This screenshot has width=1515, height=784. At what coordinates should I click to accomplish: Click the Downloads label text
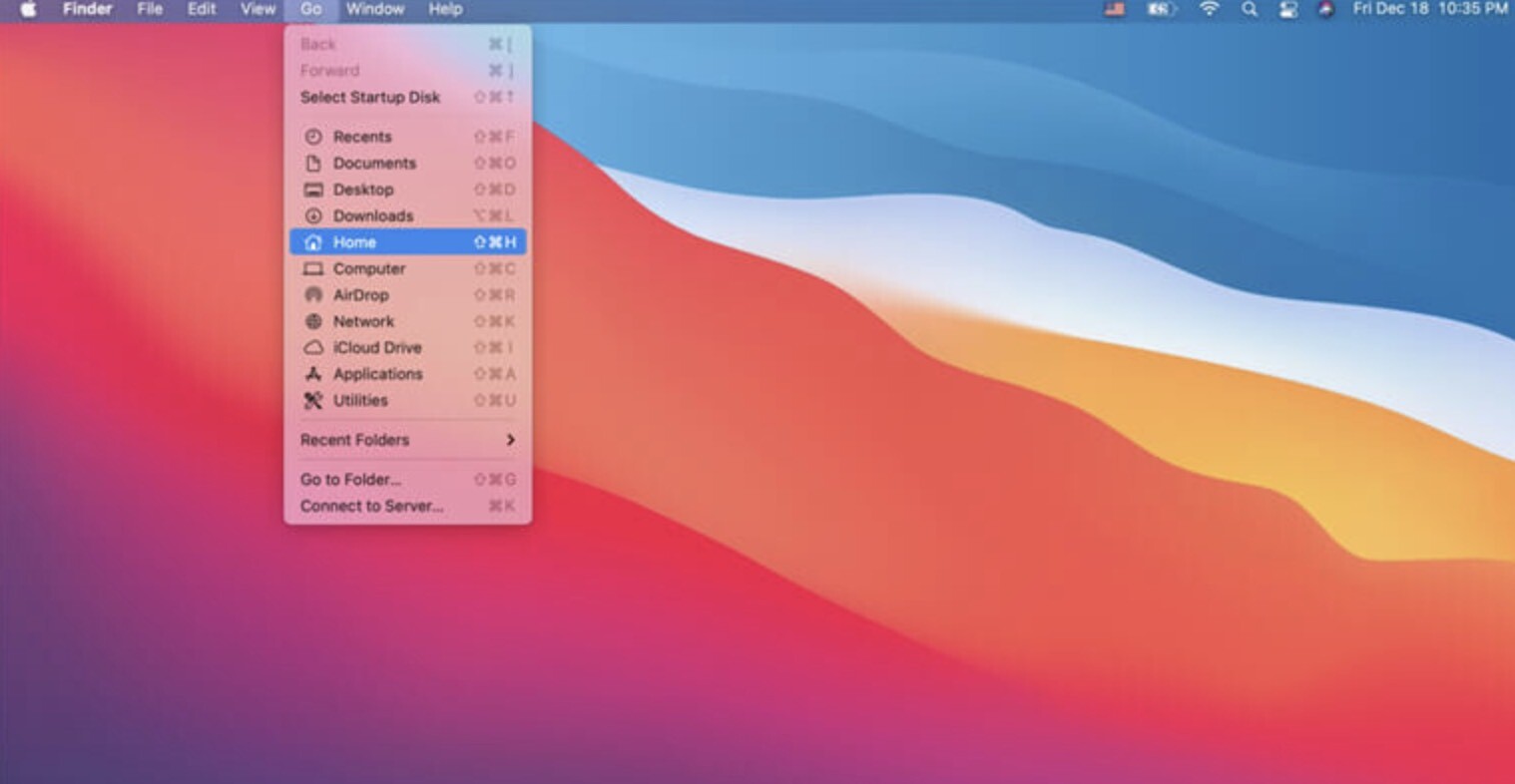373,215
